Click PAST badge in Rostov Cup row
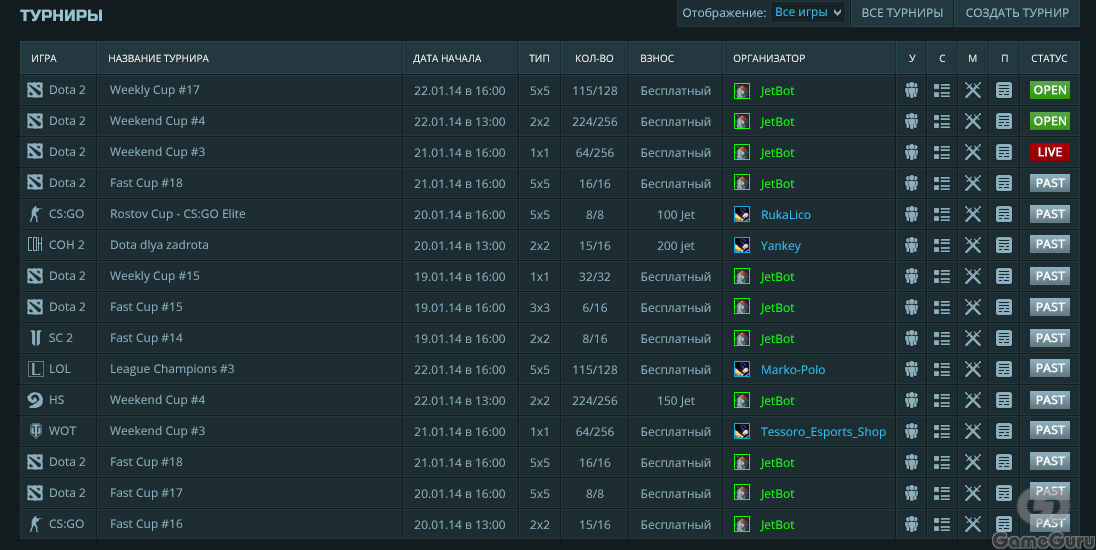The width and height of the screenshot is (1096, 550). [x=1049, y=214]
